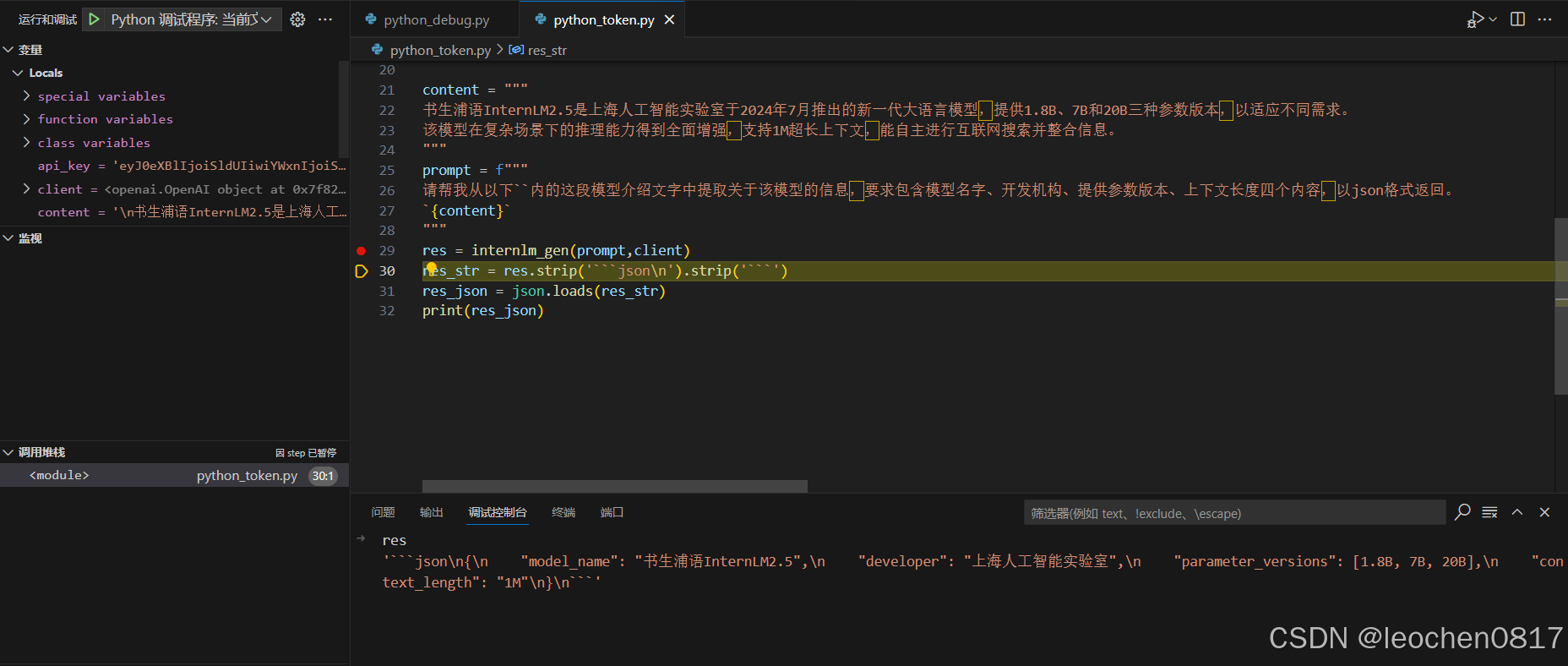Click the current execution arrow on line 30

coord(361,271)
